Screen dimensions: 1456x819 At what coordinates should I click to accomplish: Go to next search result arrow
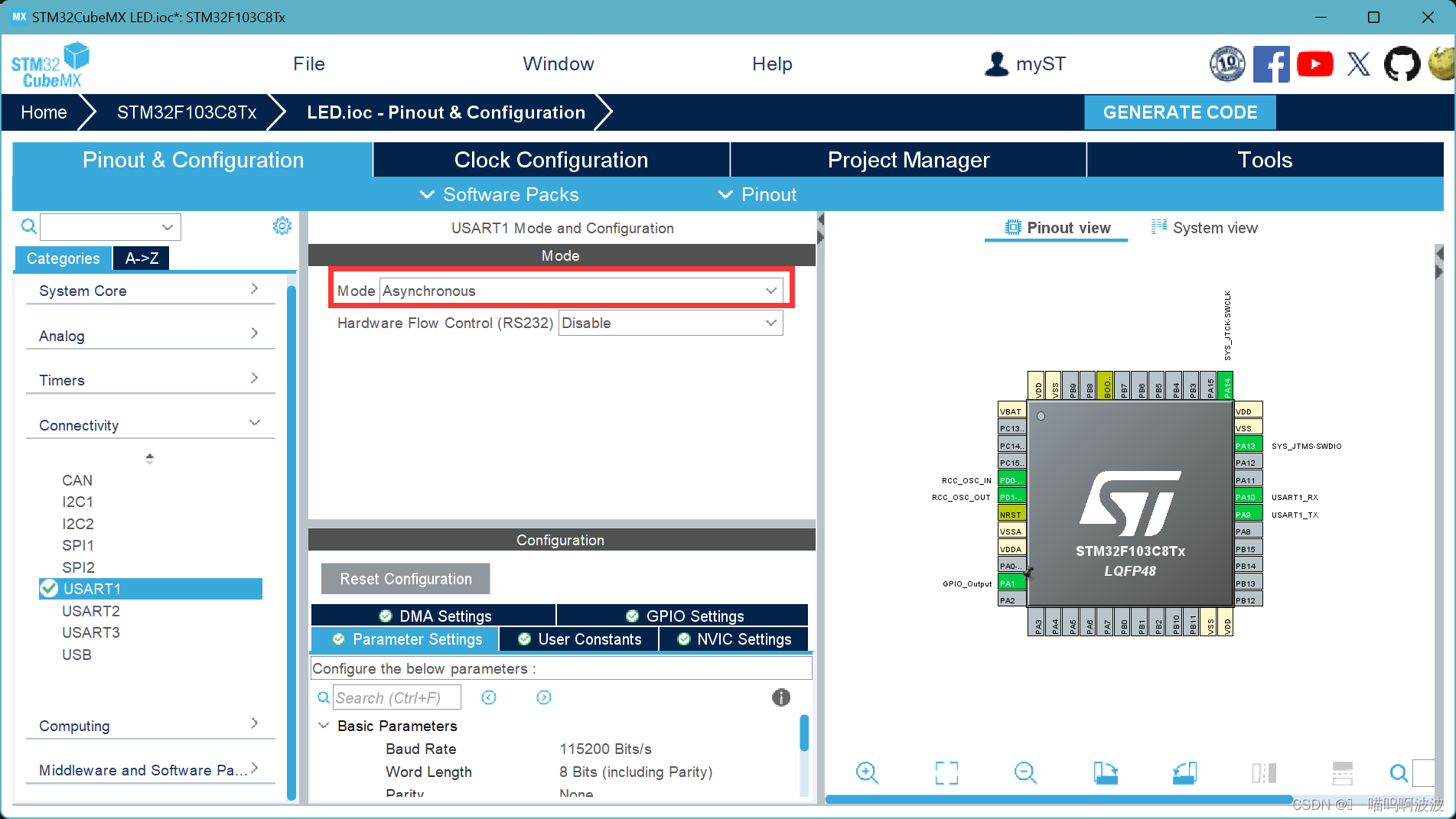pos(544,697)
